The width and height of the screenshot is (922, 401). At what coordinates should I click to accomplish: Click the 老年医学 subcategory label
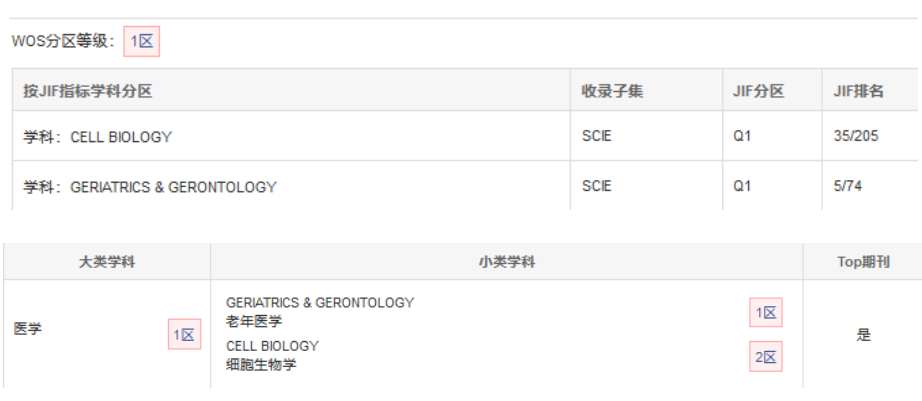point(254,321)
